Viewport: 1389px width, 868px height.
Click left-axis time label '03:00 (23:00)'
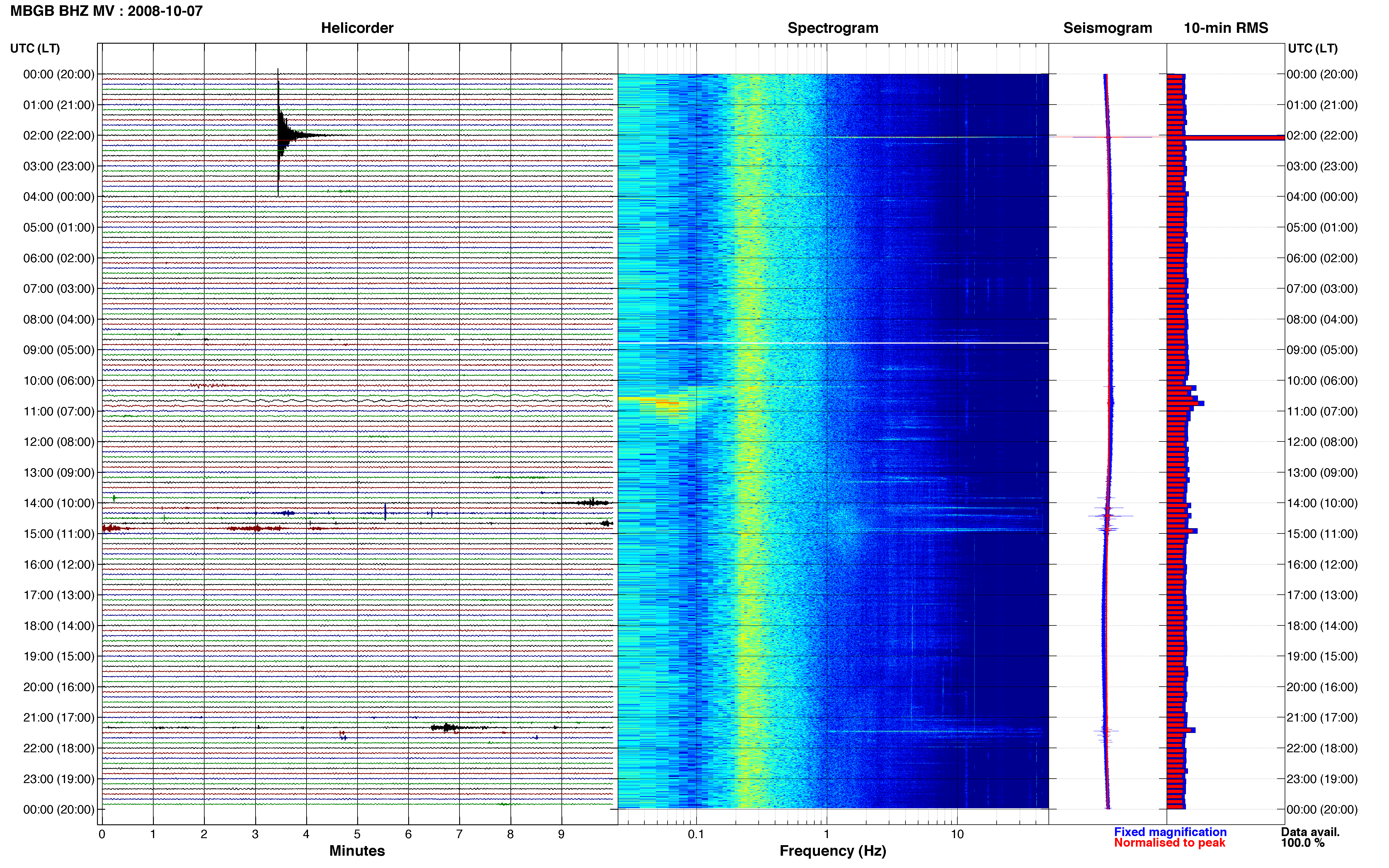point(59,166)
